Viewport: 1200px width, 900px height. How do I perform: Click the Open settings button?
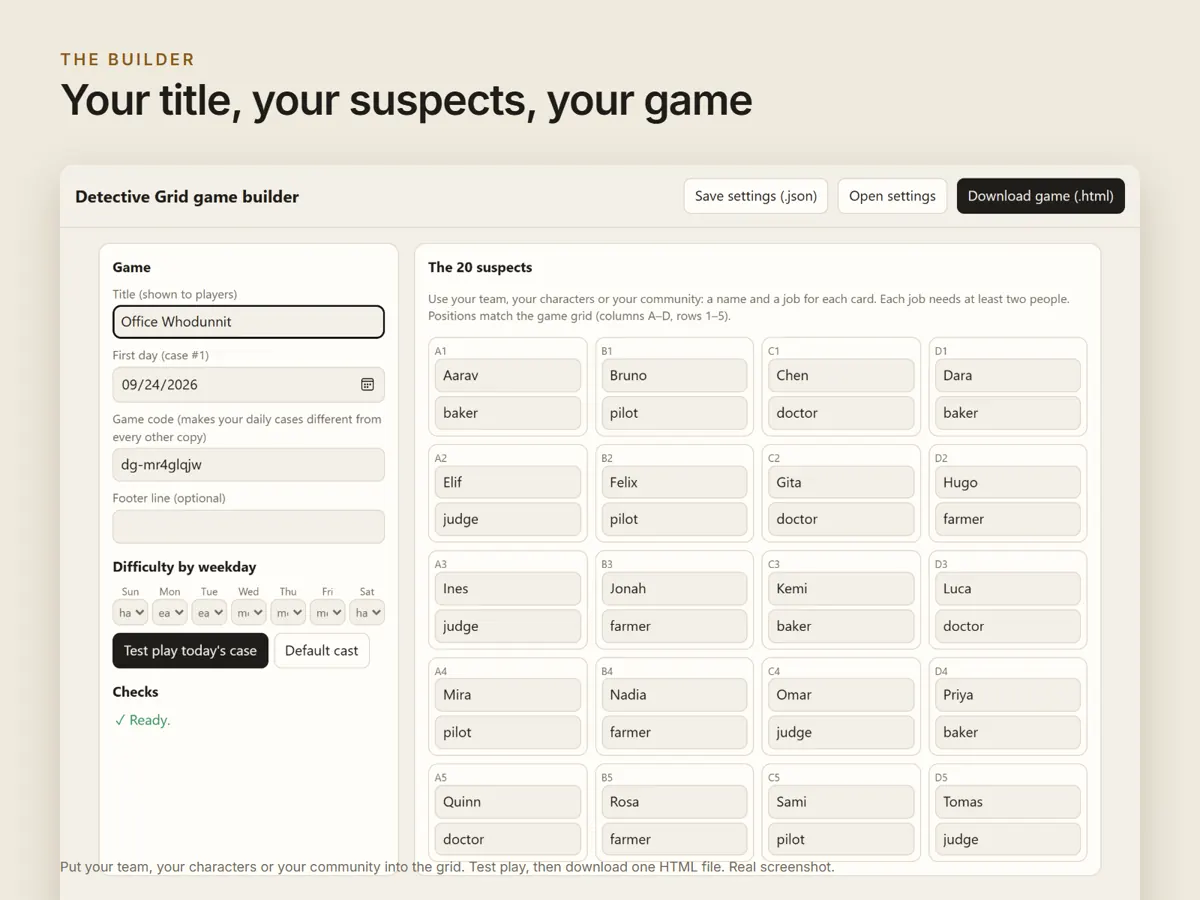[892, 196]
